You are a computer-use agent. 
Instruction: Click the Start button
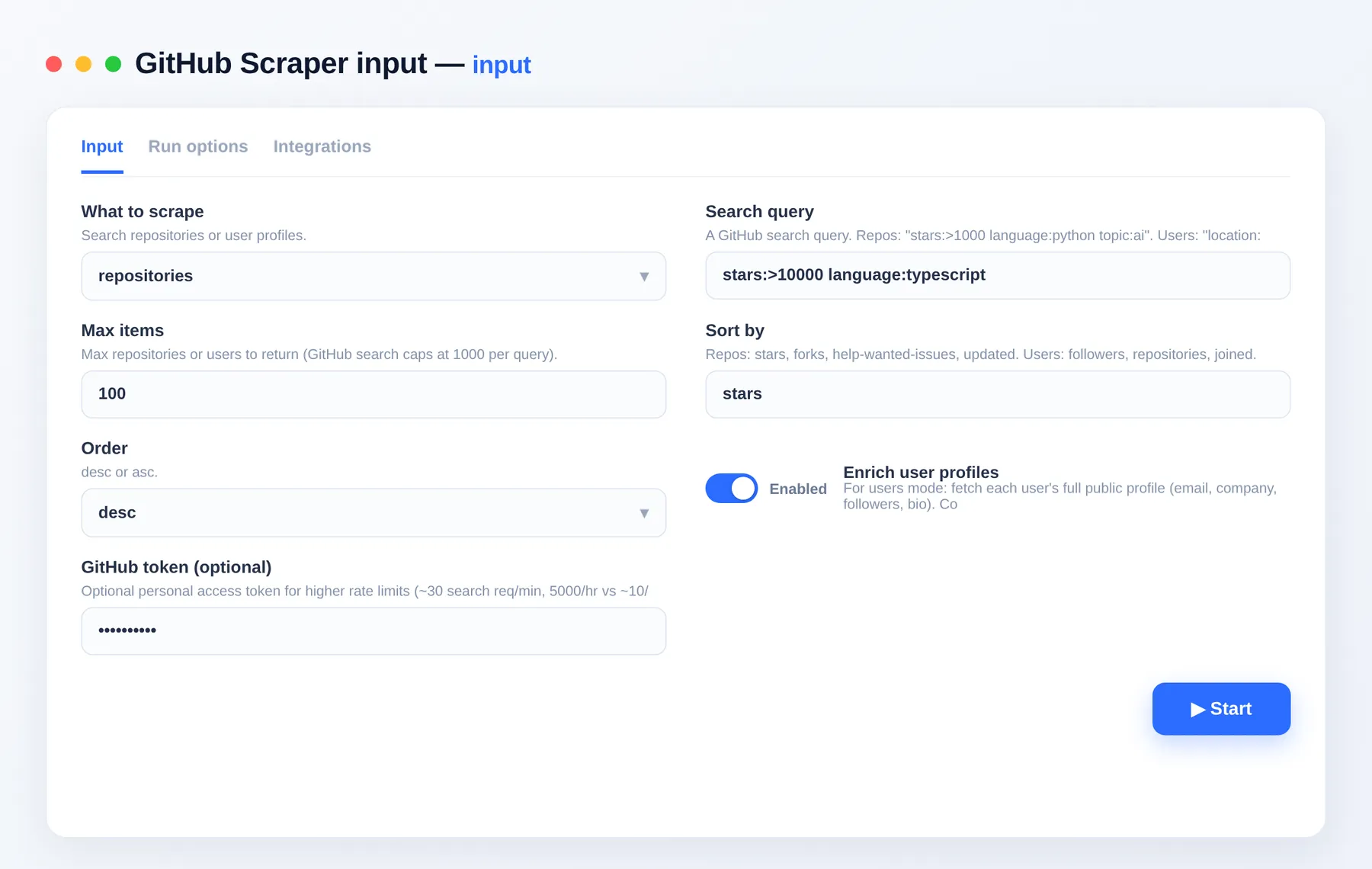pos(1221,709)
